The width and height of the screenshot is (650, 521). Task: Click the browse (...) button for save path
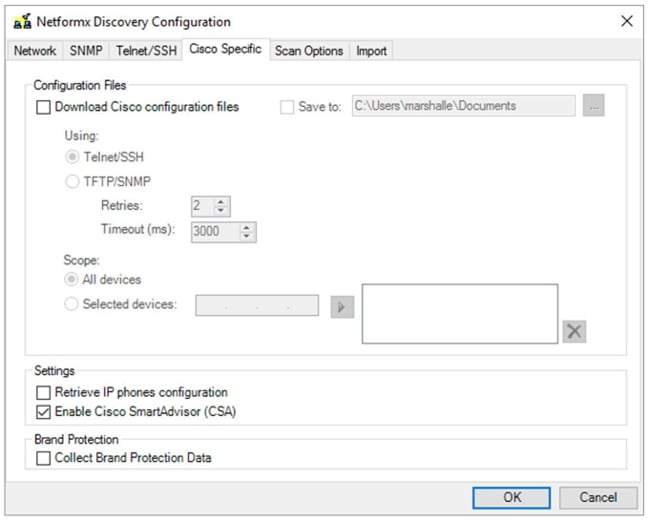pos(594,106)
